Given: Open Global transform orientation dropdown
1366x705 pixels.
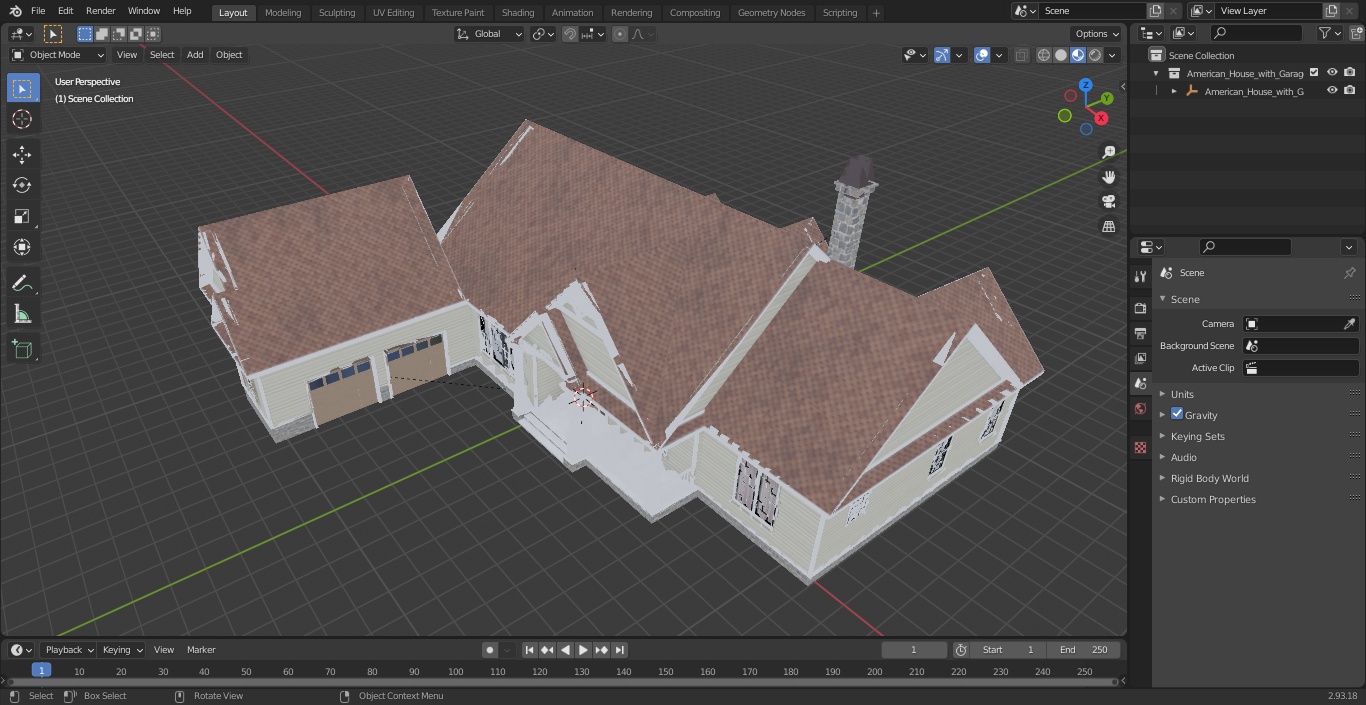Looking at the screenshot, I should [490, 34].
